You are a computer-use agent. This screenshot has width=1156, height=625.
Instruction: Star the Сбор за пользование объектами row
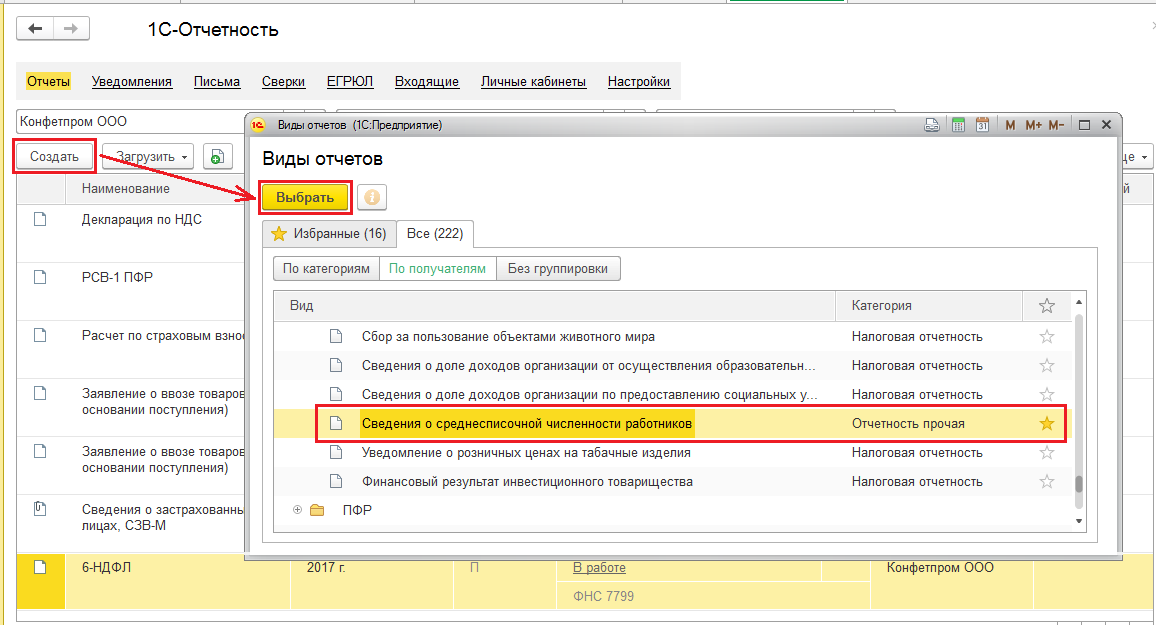1047,336
